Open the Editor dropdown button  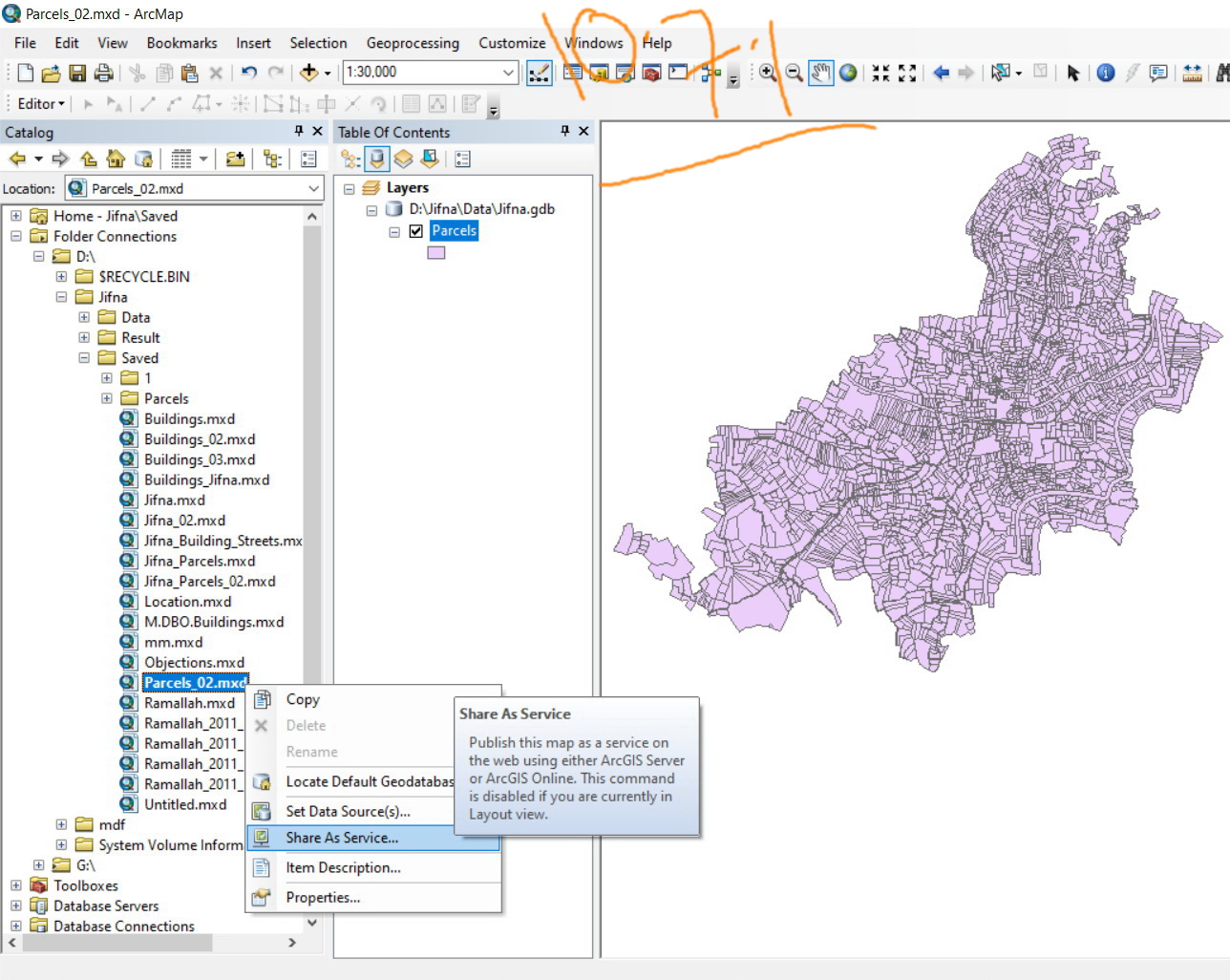coord(41,104)
